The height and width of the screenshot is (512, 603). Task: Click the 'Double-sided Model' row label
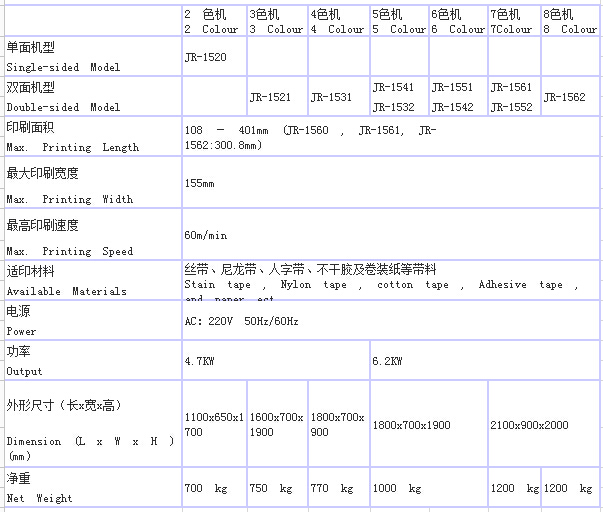63,107
